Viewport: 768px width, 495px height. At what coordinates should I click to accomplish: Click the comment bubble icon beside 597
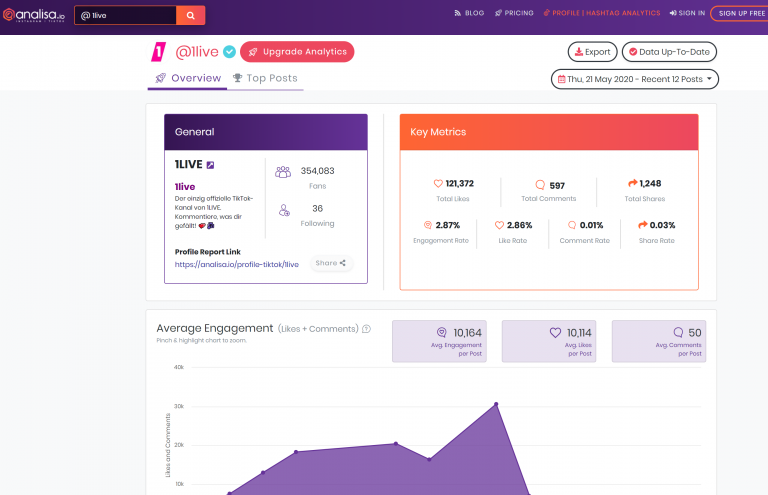540,185
